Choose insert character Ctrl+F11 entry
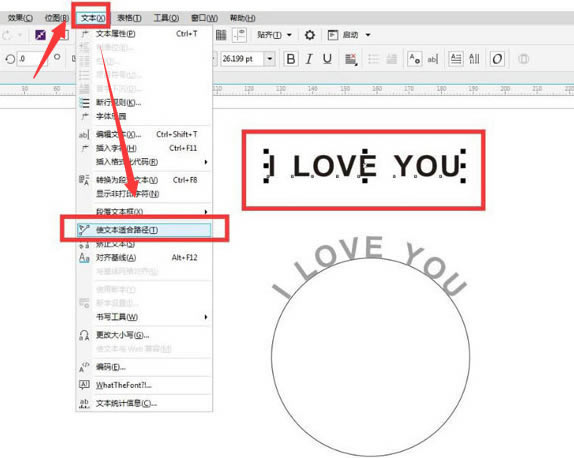The height and width of the screenshot is (458, 574). point(144,148)
